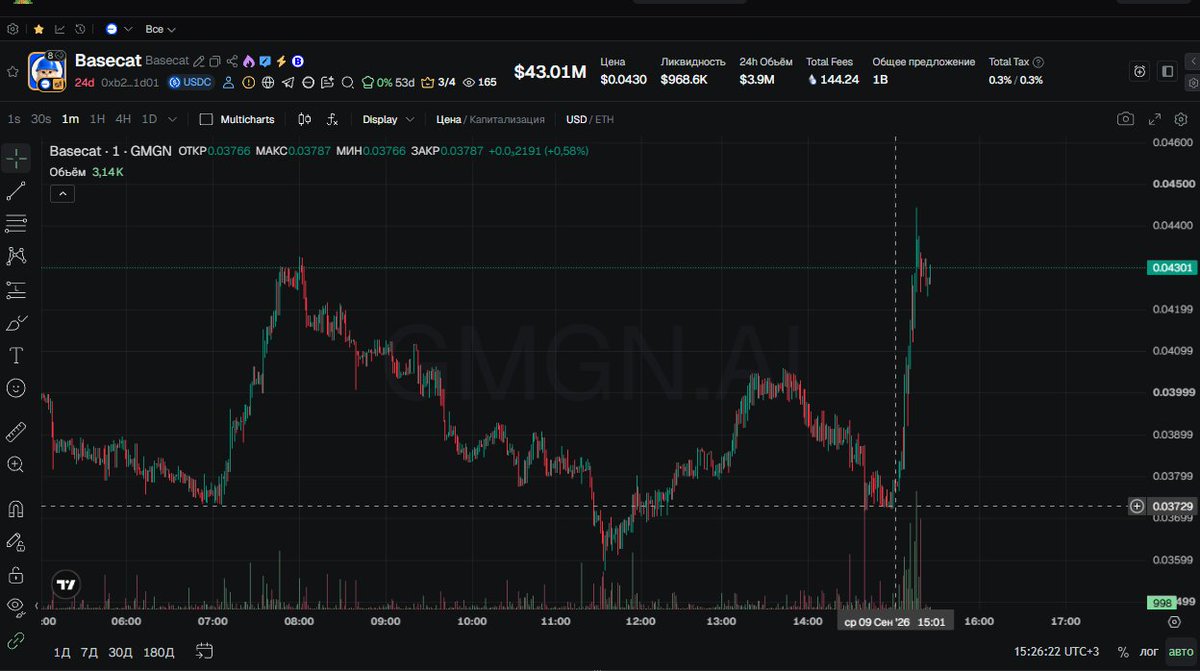Hide all drawings eye icon
Image resolution: width=1200 pixels, height=671 pixels.
[16, 606]
